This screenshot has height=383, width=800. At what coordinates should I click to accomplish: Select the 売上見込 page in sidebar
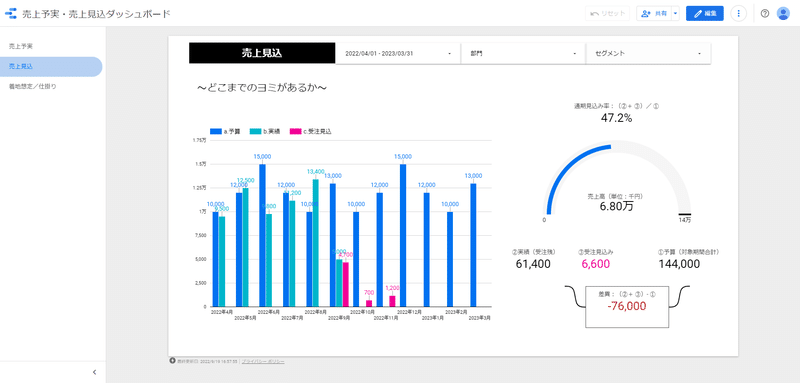tap(51, 67)
